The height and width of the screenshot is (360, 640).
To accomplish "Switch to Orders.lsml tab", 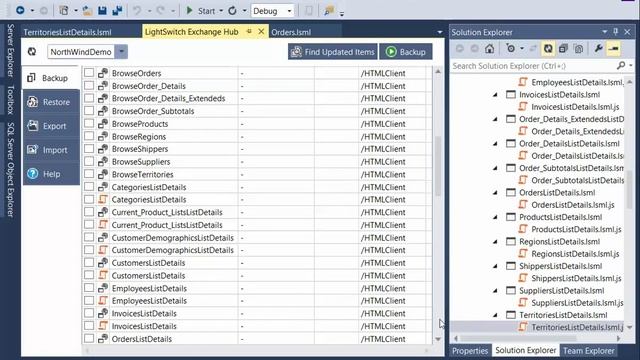I will (291, 32).
